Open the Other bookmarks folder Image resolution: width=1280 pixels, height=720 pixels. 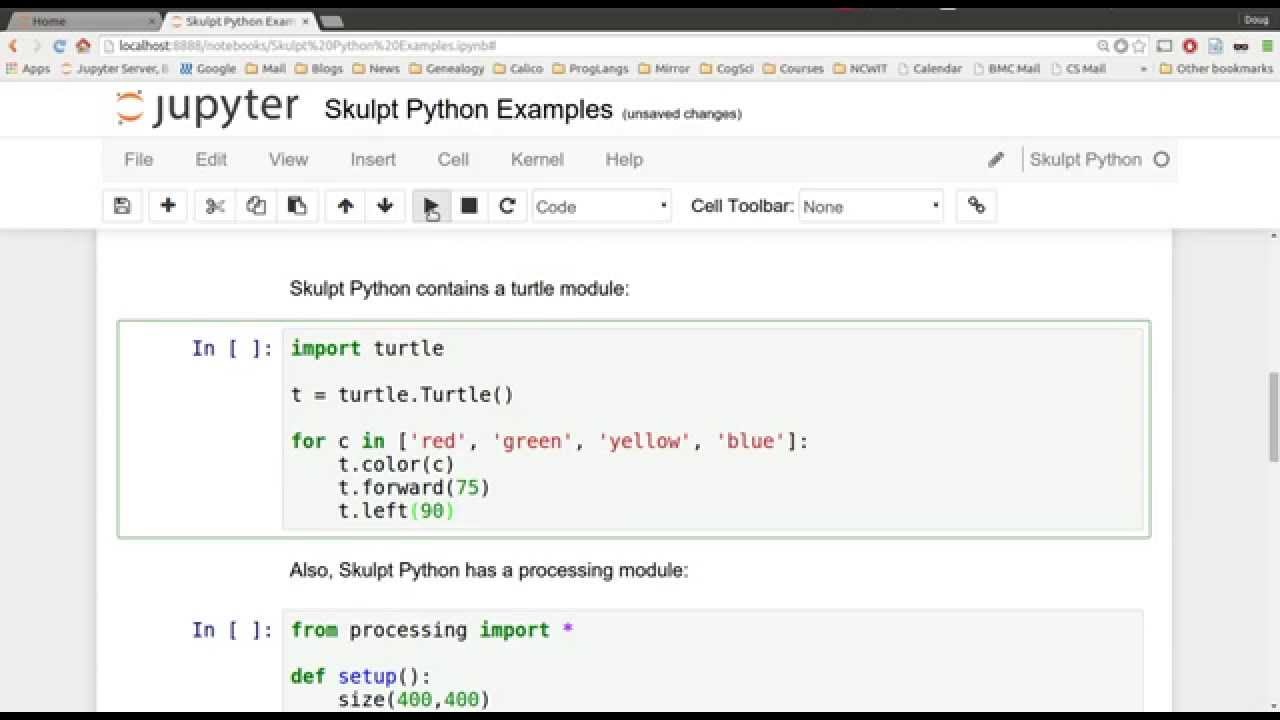click(1216, 69)
